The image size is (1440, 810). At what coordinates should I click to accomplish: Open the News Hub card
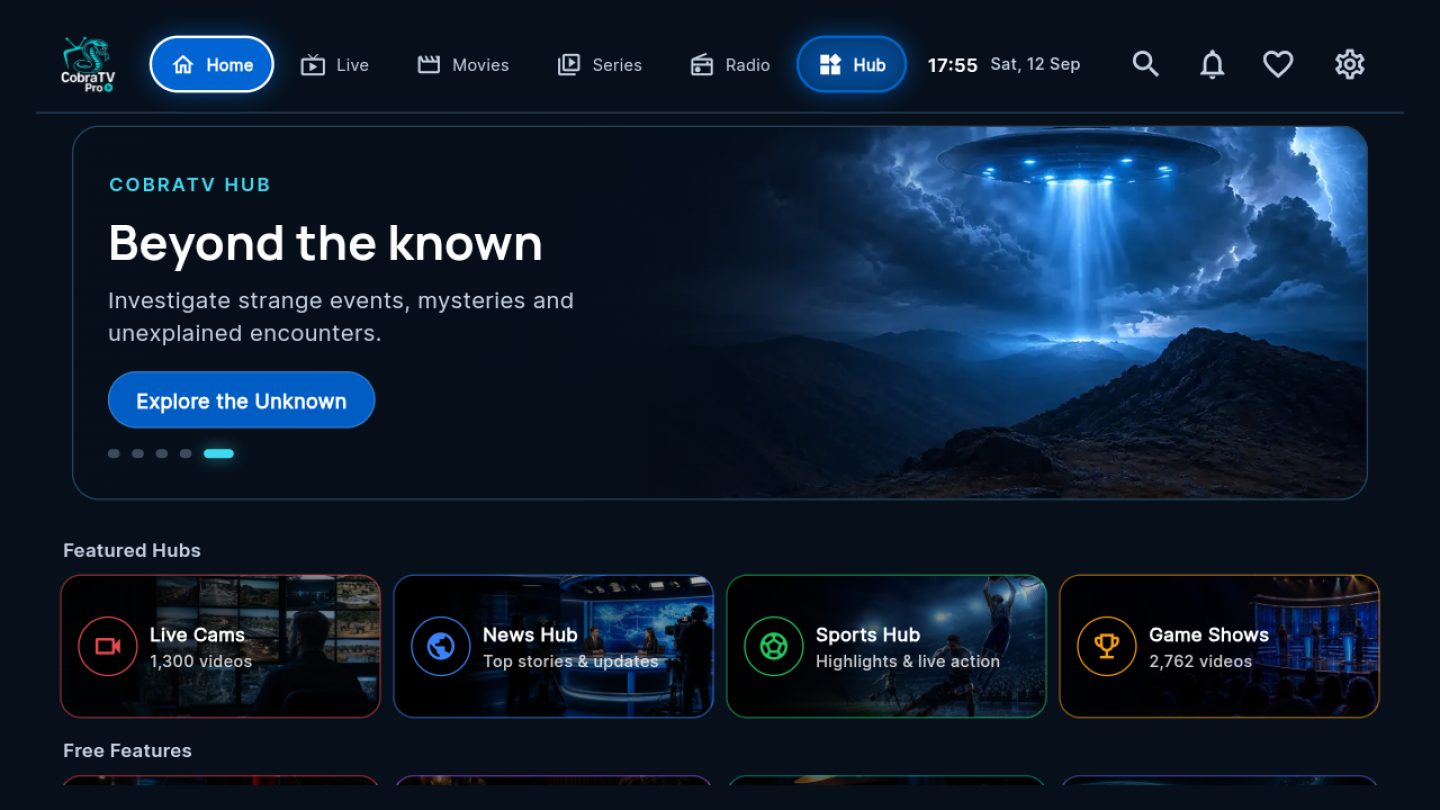click(x=554, y=646)
